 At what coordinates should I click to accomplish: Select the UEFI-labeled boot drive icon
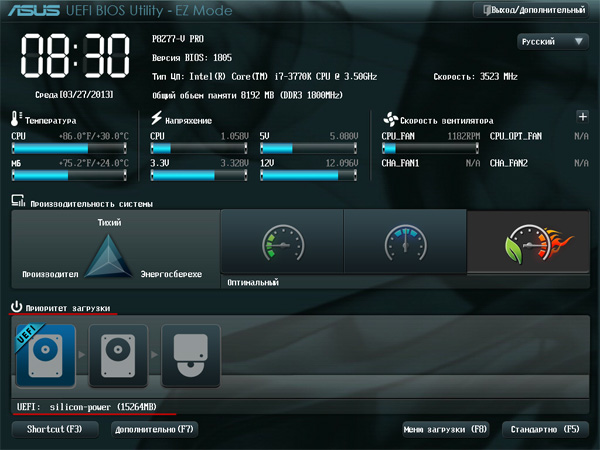pos(46,356)
